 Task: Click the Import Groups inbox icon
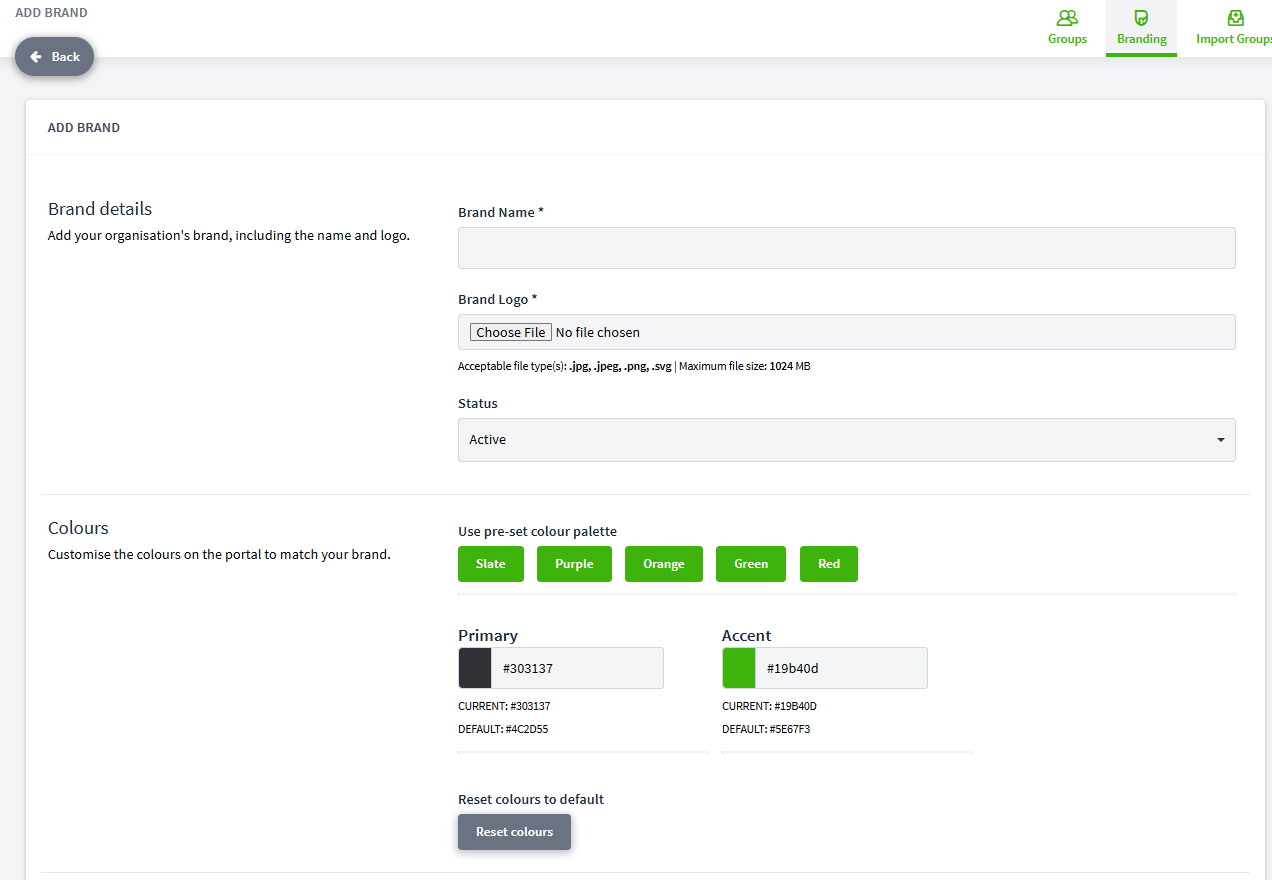pyautogui.click(x=1236, y=18)
